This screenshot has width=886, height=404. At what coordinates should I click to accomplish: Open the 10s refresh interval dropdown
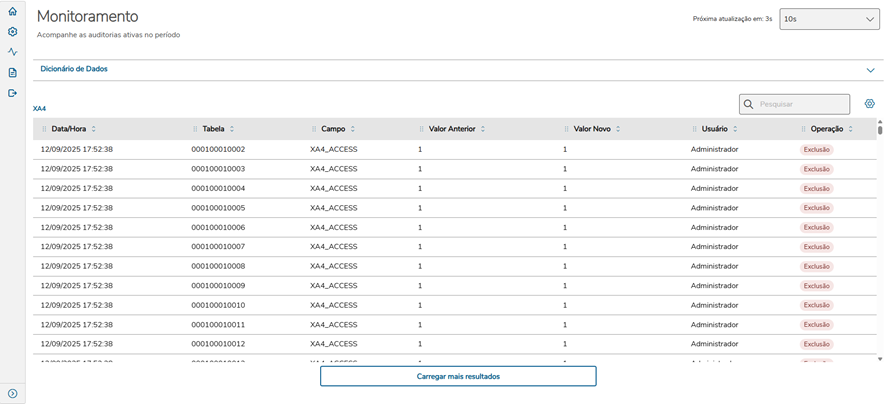pyautogui.click(x=829, y=19)
